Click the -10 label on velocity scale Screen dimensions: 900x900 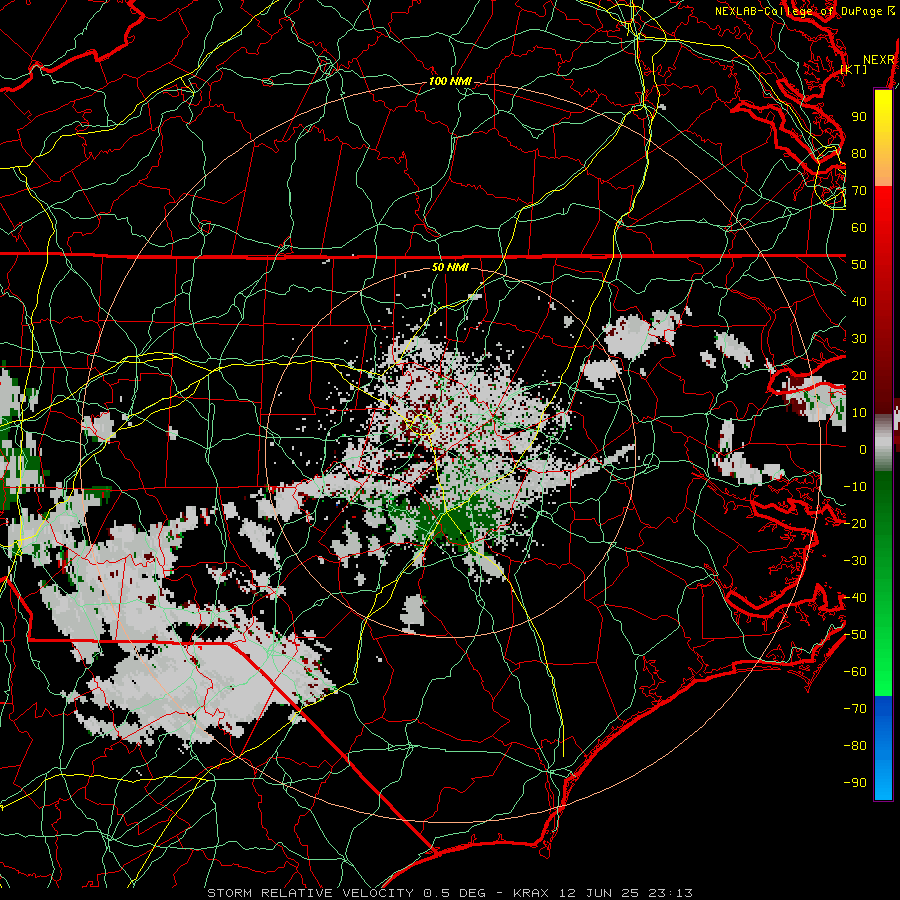click(855, 487)
